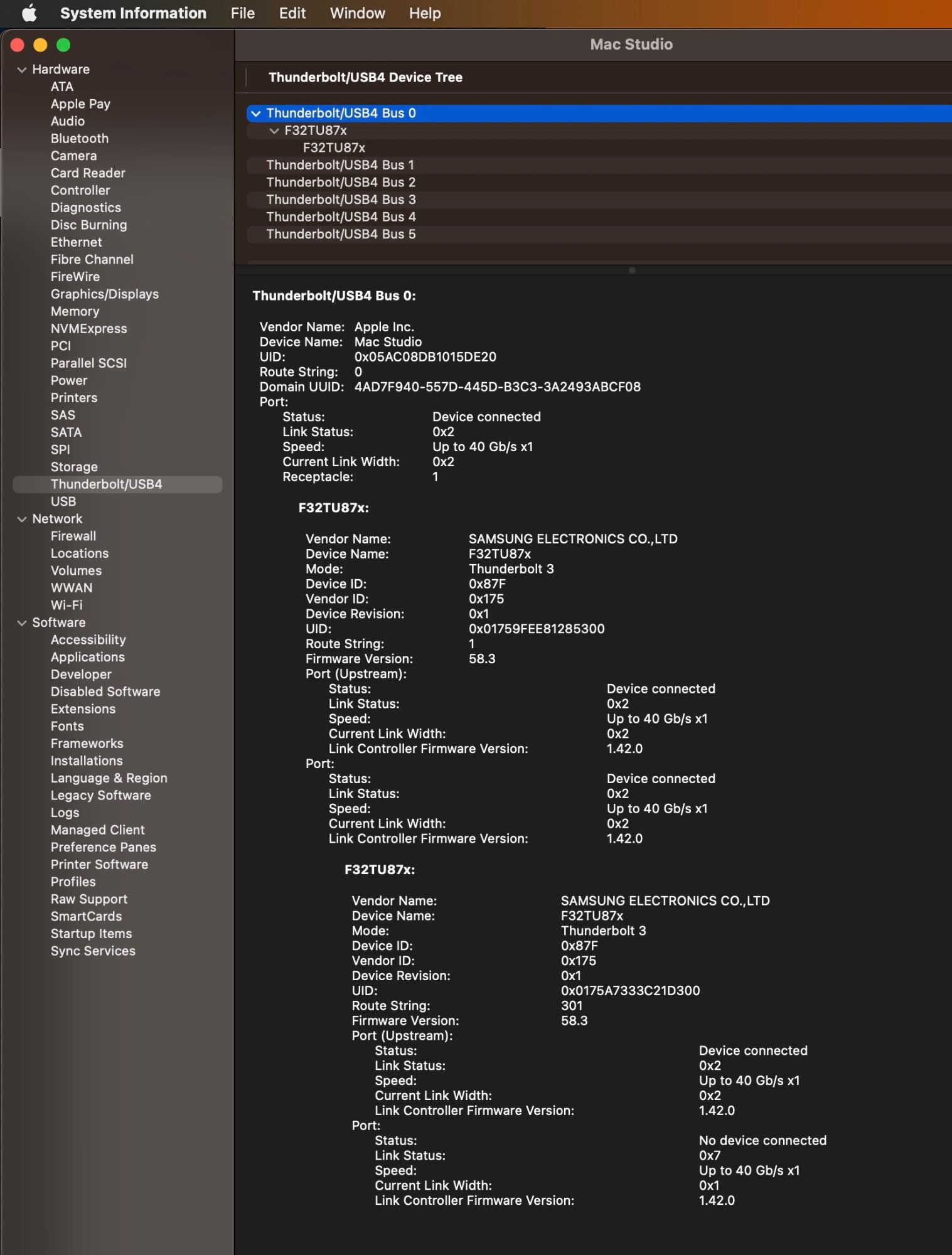This screenshot has height=1255, width=952.
Task: Select Fibre Channel in the sidebar
Action: click(92, 259)
